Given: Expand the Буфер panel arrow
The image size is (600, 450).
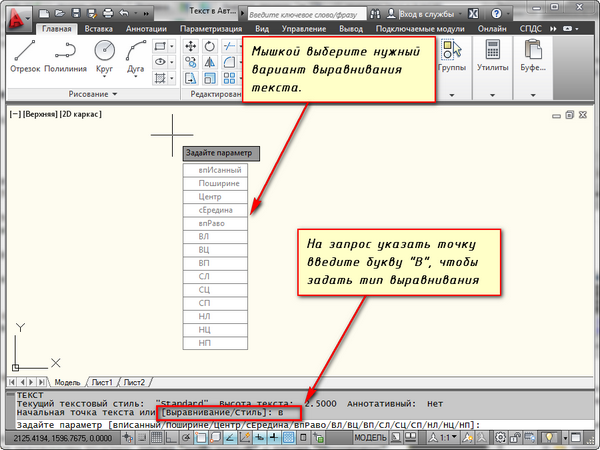Looking at the screenshot, I should point(533,95).
